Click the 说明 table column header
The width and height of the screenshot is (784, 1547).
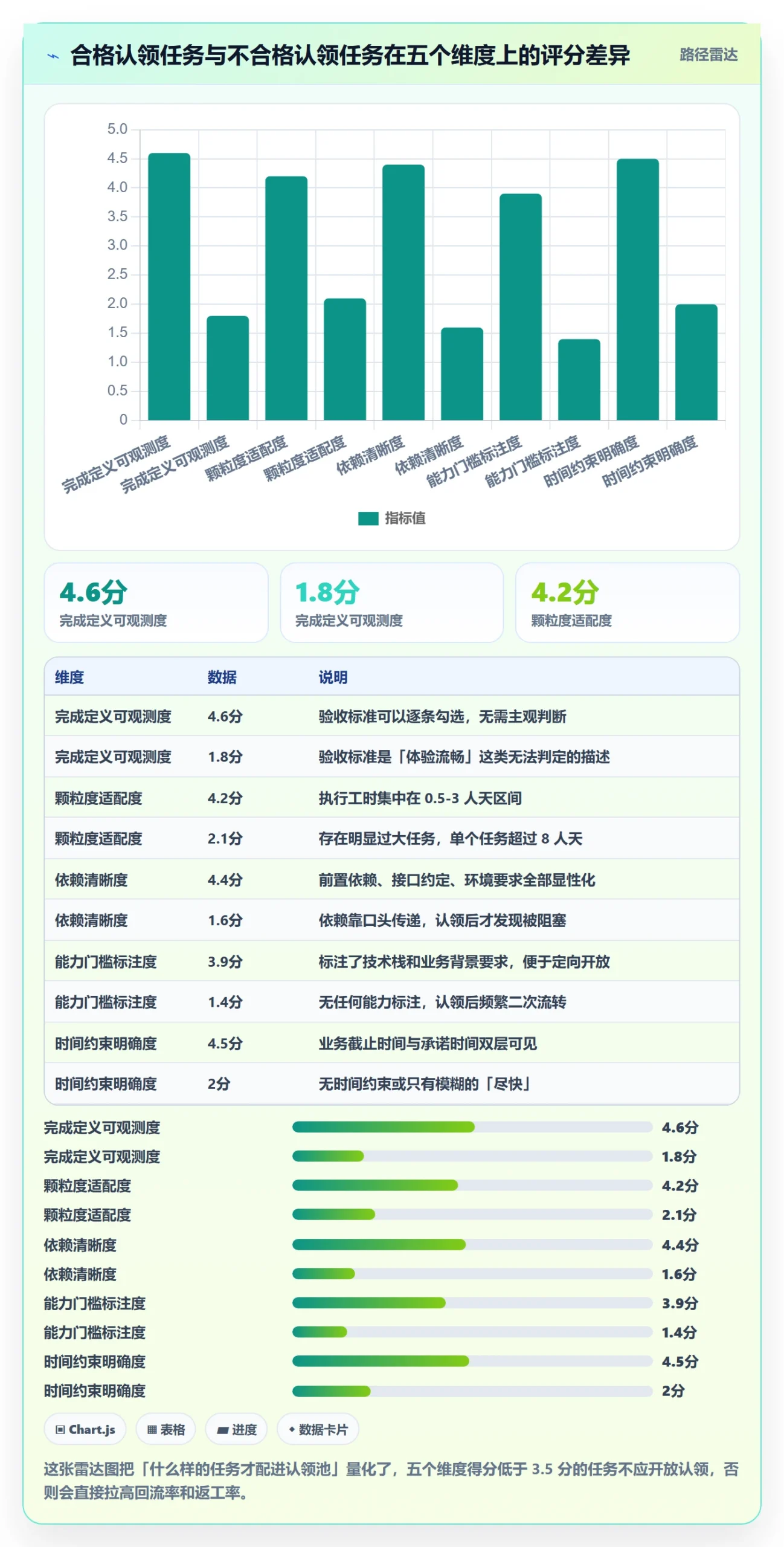(333, 677)
